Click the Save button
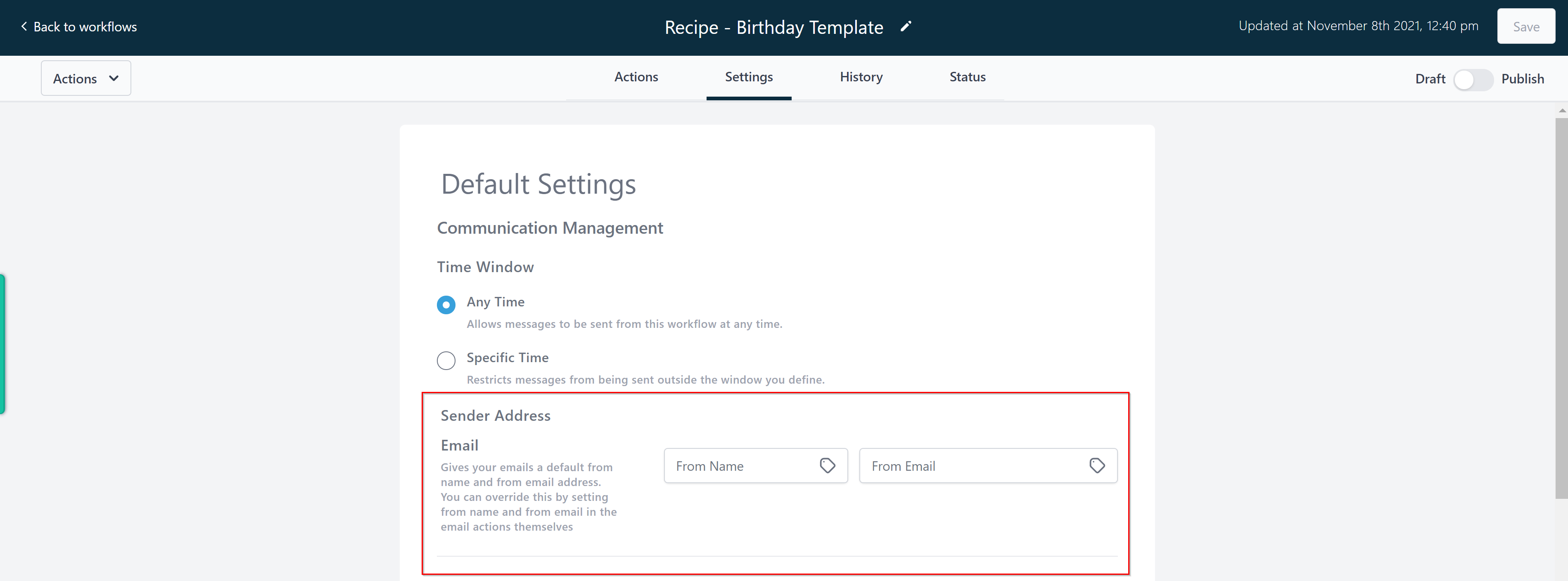The width and height of the screenshot is (1568, 581). [x=1526, y=26]
